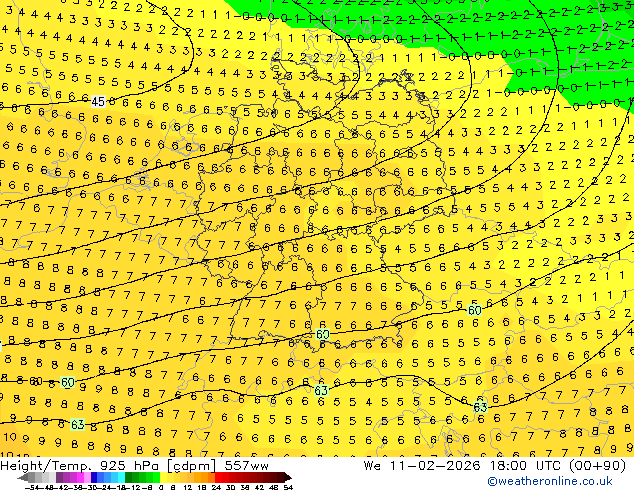This screenshot has height=490, width=634.
Task: Pick the pure red swatch at scale value 24
Action: click(218, 477)
